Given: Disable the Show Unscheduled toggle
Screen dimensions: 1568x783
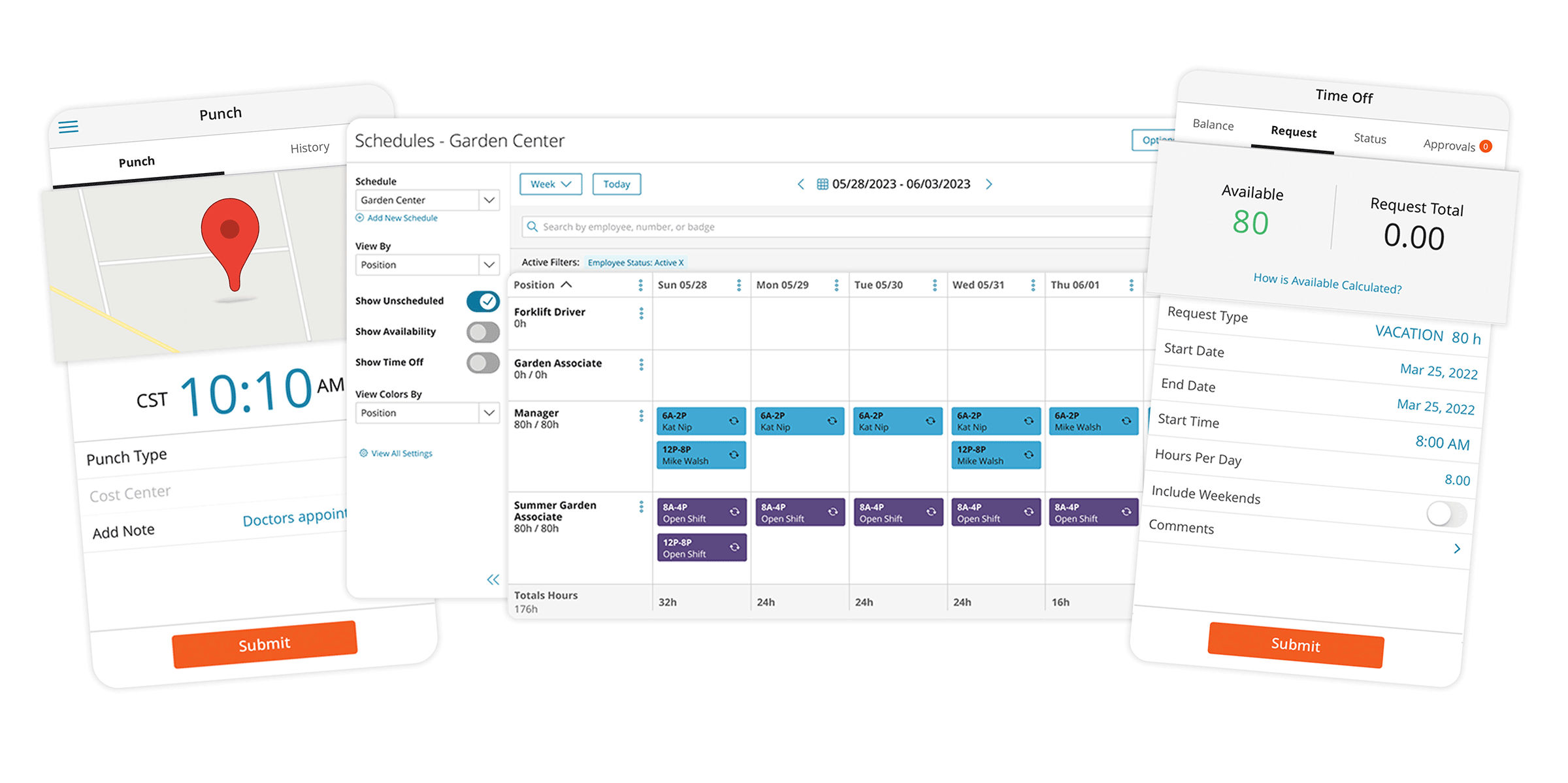Looking at the screenshot, I should click(x=483, y=301).
